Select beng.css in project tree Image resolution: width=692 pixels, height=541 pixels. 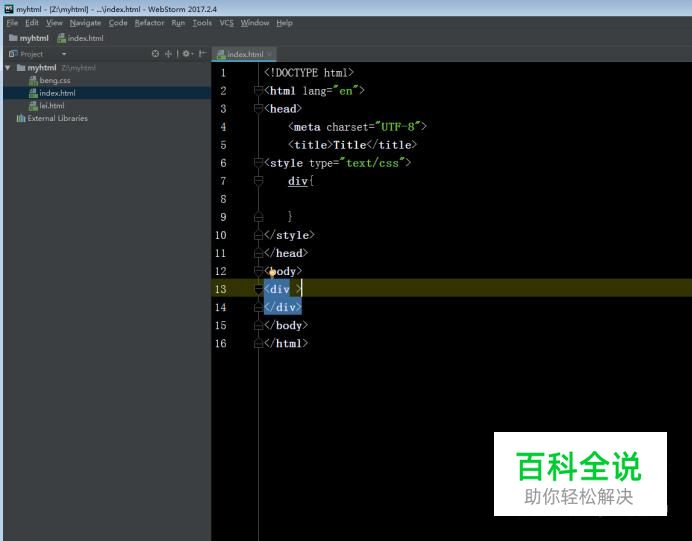point(55,80)
